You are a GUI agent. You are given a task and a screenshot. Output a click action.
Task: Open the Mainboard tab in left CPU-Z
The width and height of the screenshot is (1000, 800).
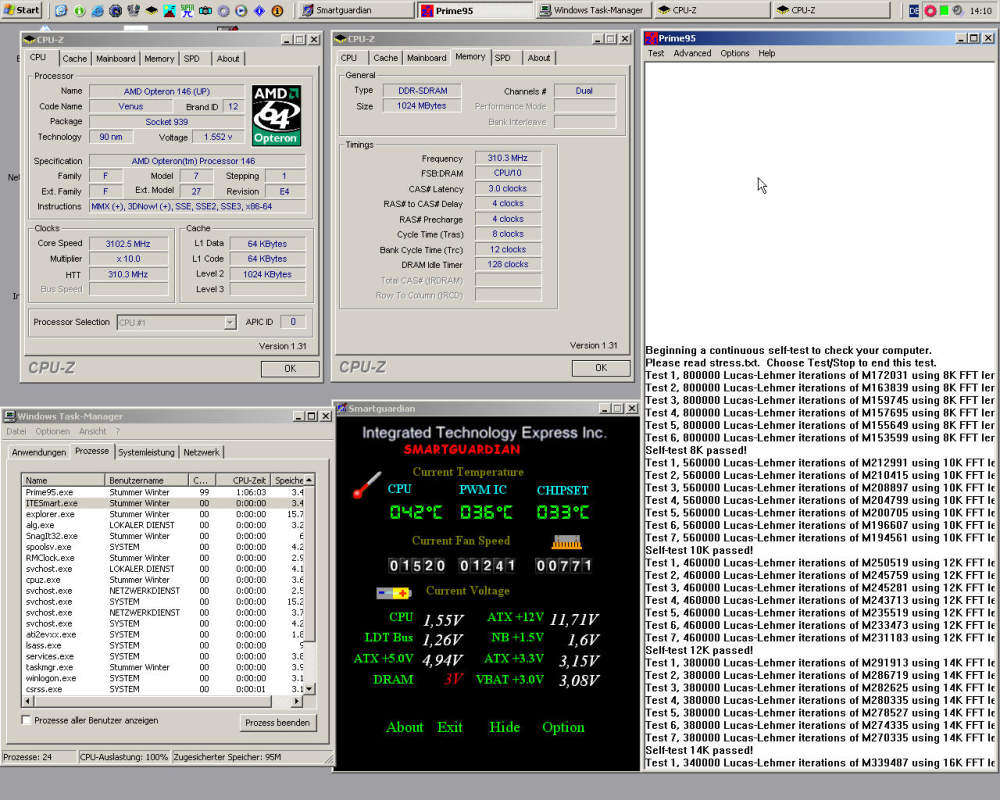115,58
